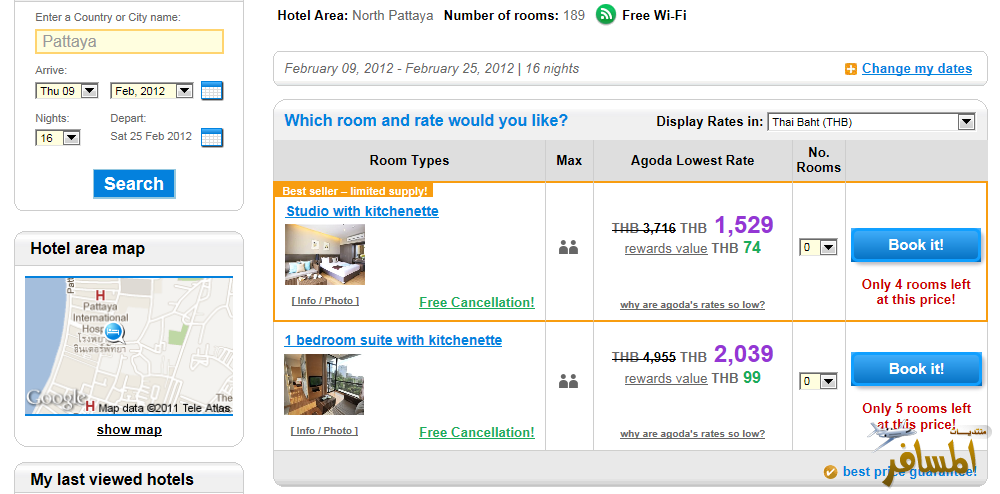Image resolution: width=1000 pixels, height=494 pixels.
Task: Open the Nights dropdown set to 16
Action: pyautogui.click(x=71, y=138)
